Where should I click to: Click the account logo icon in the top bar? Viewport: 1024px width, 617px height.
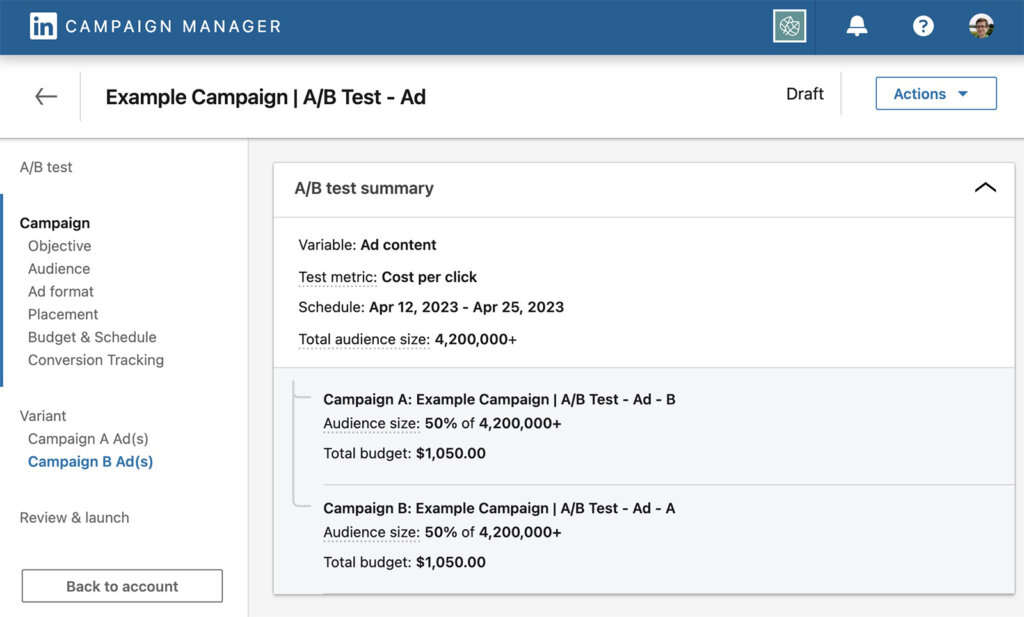coord(789,26)
